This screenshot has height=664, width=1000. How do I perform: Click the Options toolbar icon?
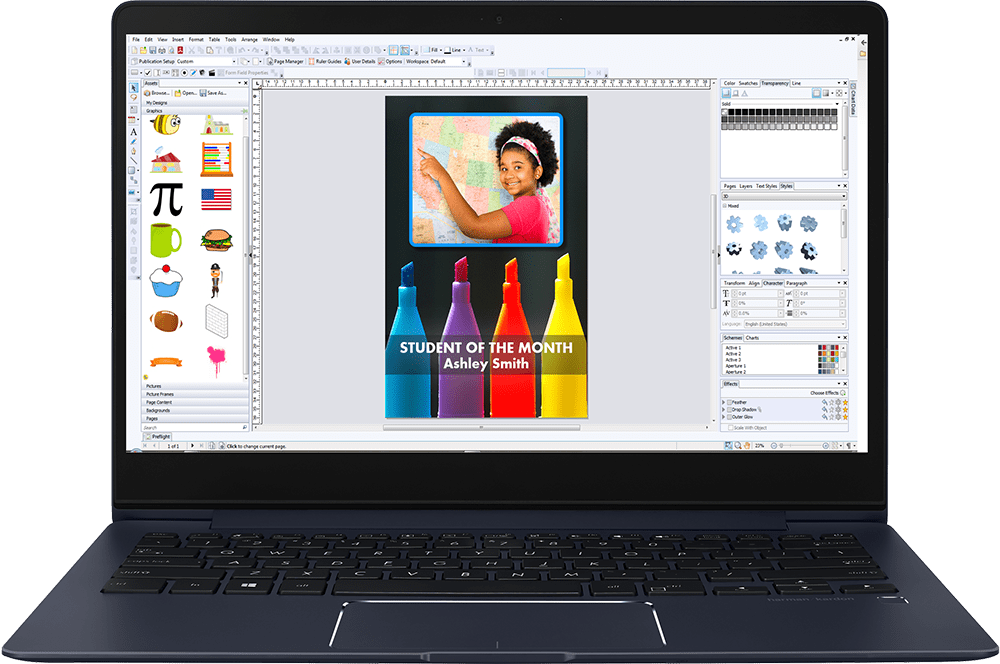click(x=390, y=60)
